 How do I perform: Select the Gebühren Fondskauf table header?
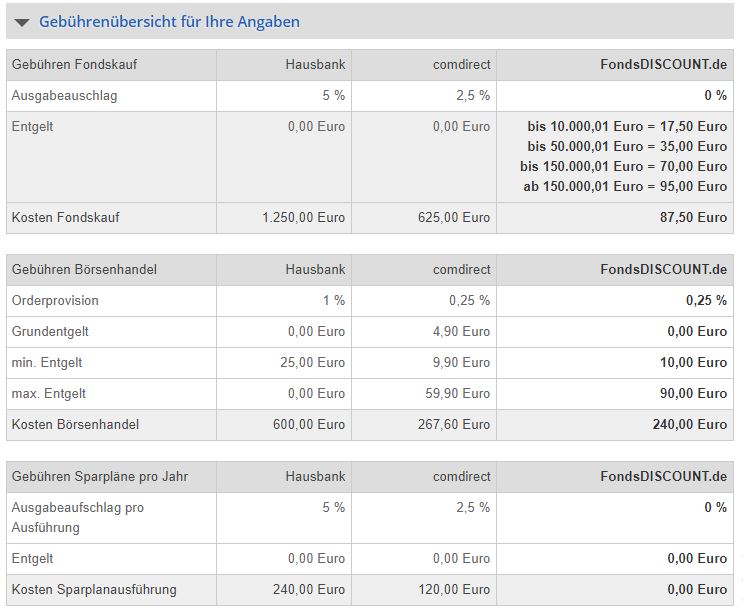[x=75, y=65]
